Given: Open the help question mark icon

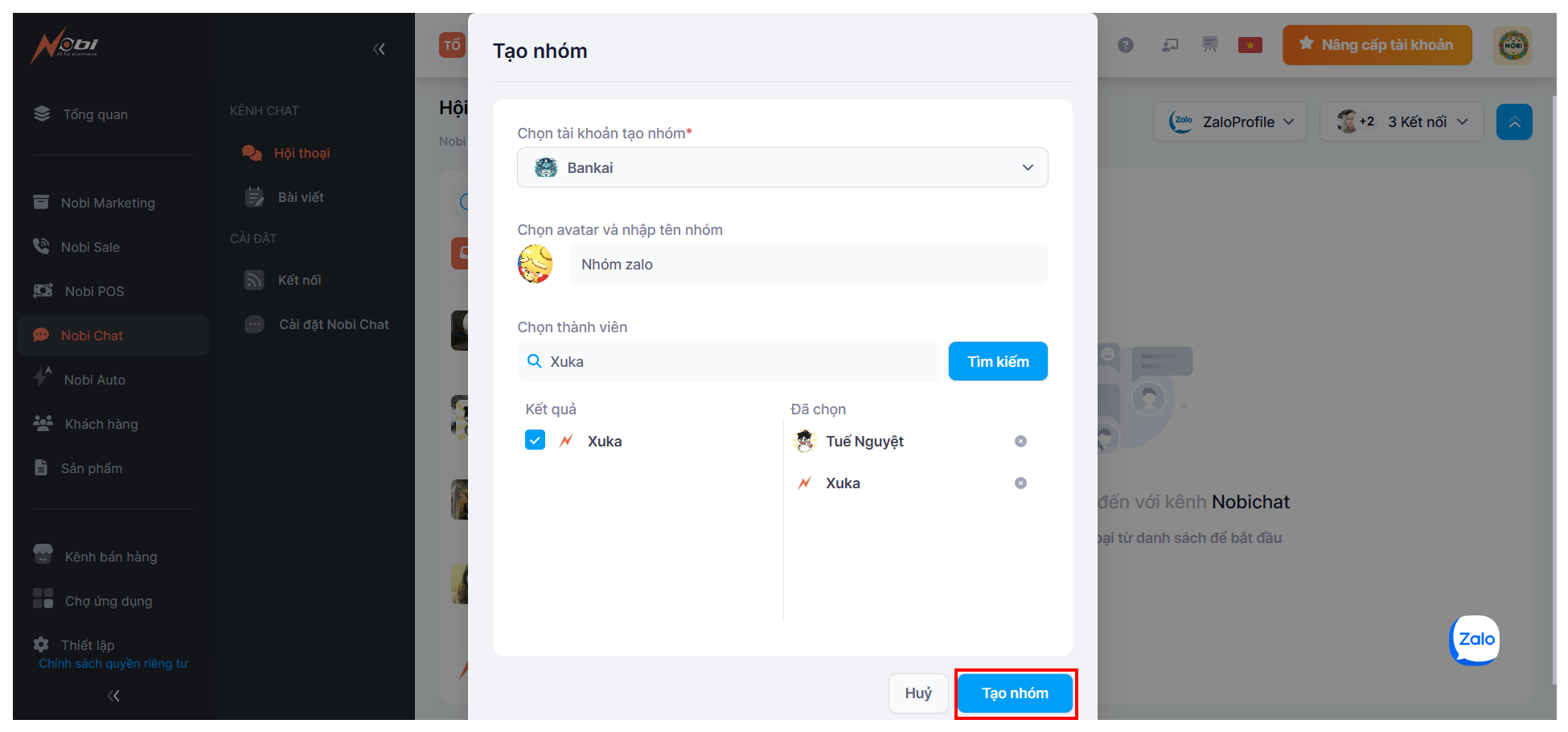Looking at the screenshot, I should [x=1126, y=45].
